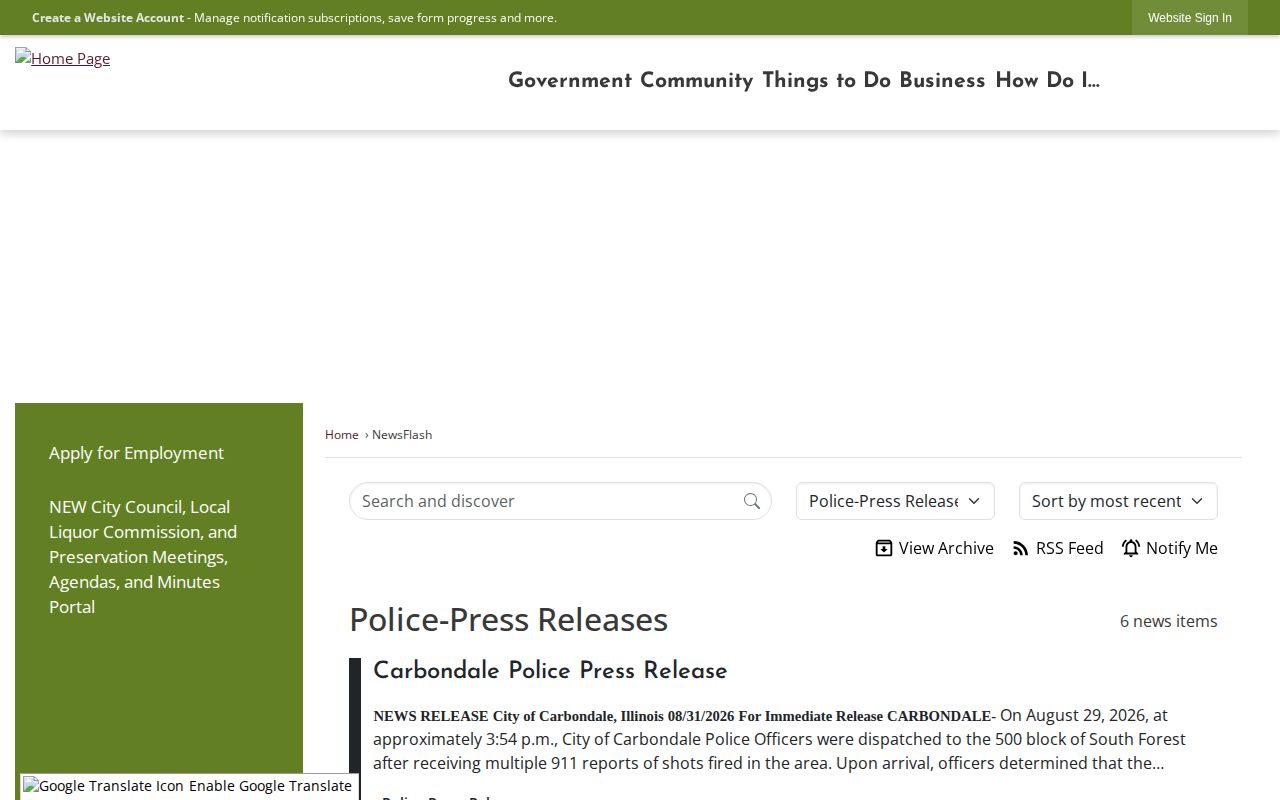The image size is (1280, 800).
Task: Open the Home Page logo image
Action: [62, 58]
